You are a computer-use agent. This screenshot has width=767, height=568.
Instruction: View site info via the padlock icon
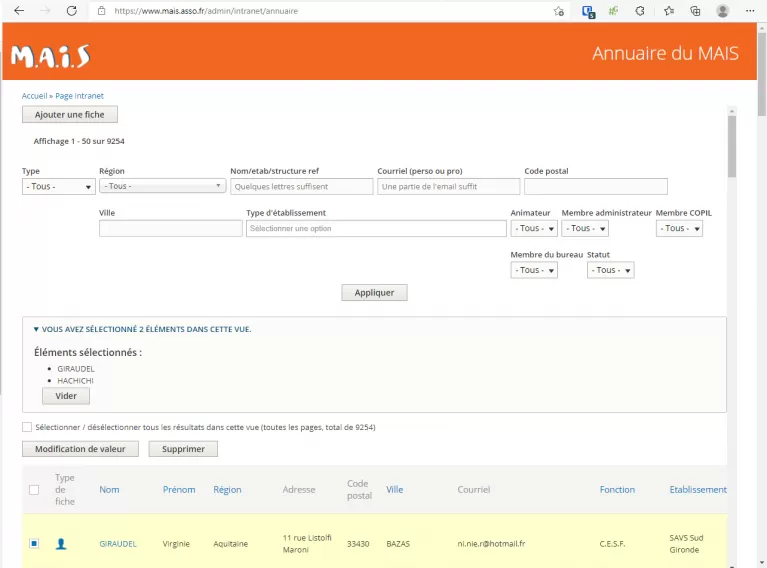pyautogui.click(x=101, y=11)
